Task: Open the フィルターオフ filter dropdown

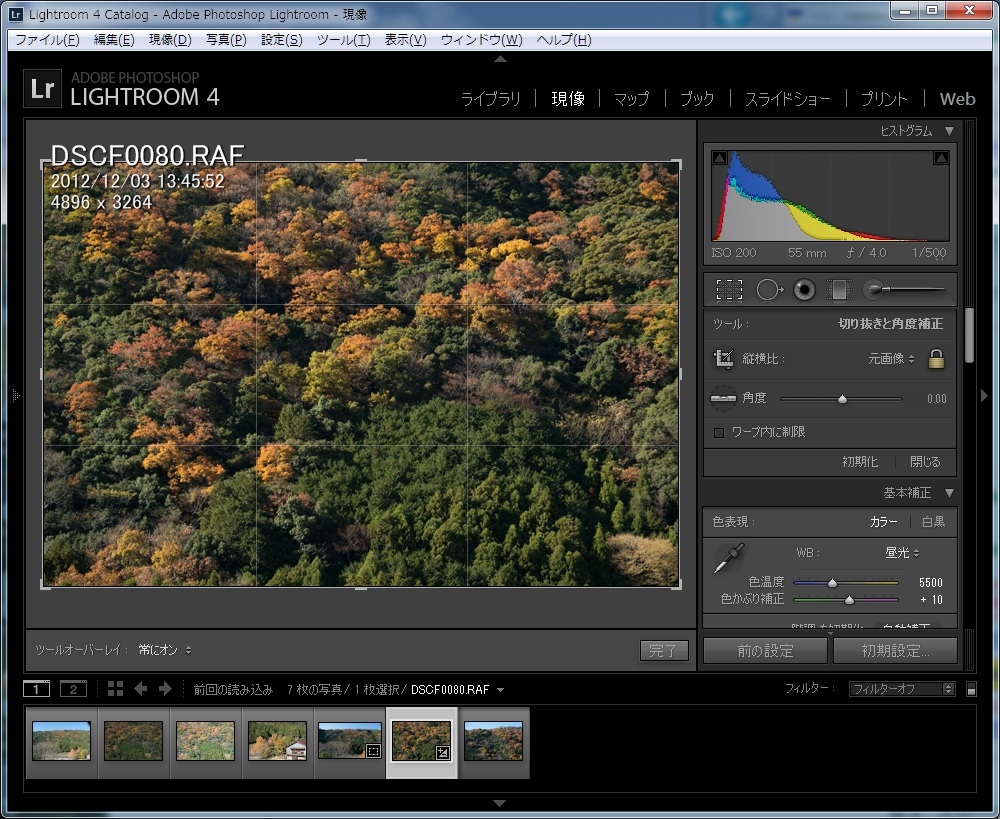Action: 902,689
